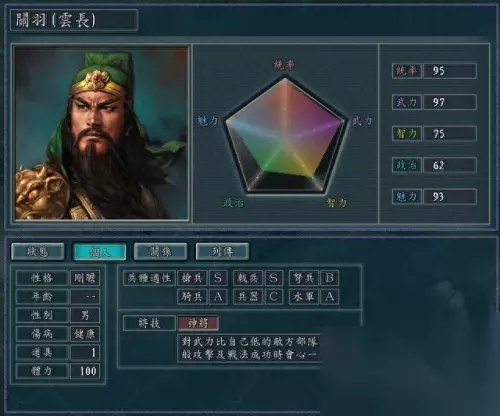Switch to the 關係 tab
500x416 pixels.
coord(161,252)
